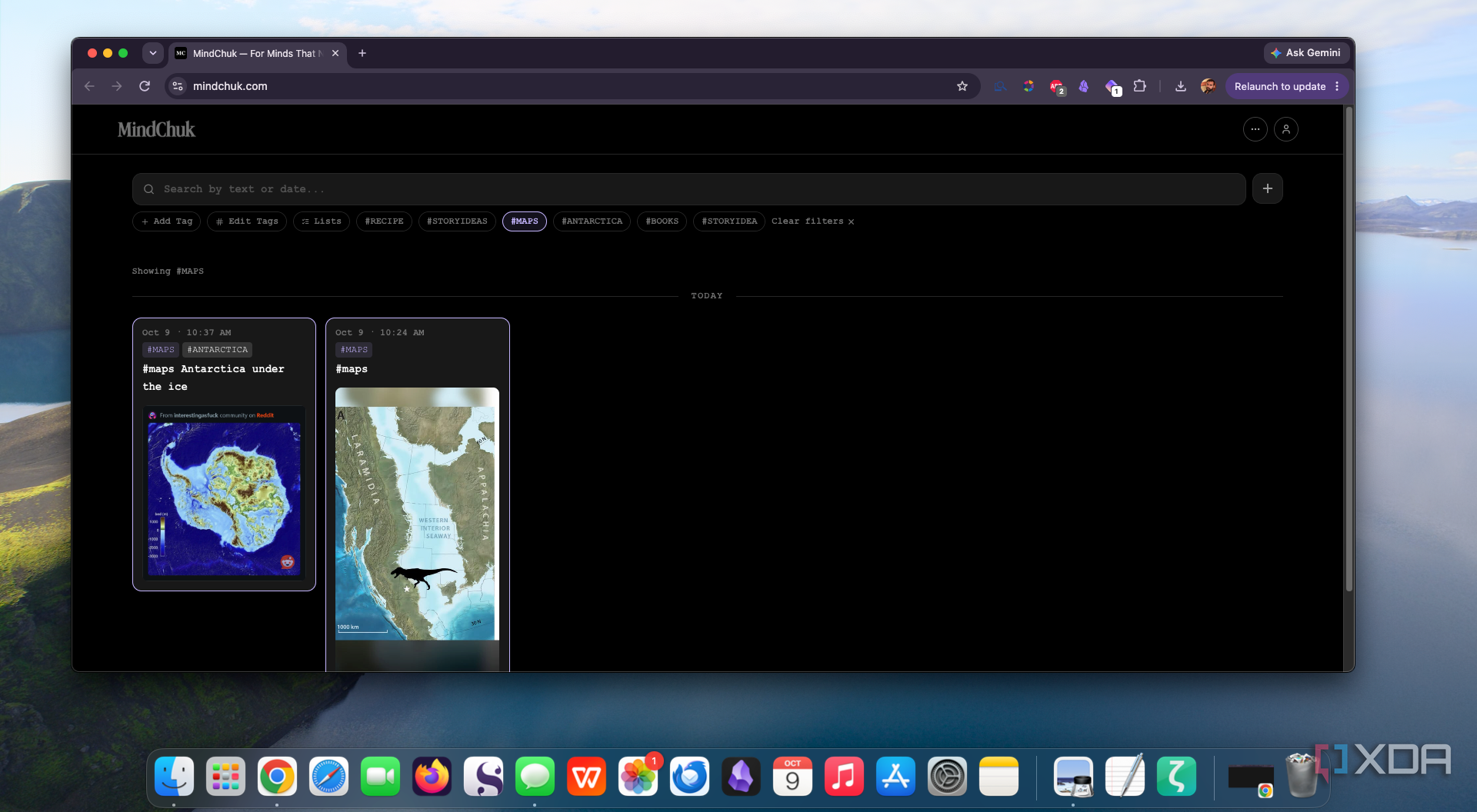Open Edit Tags
Viewport: 1477px width, 812px height.
pos(247,221)
